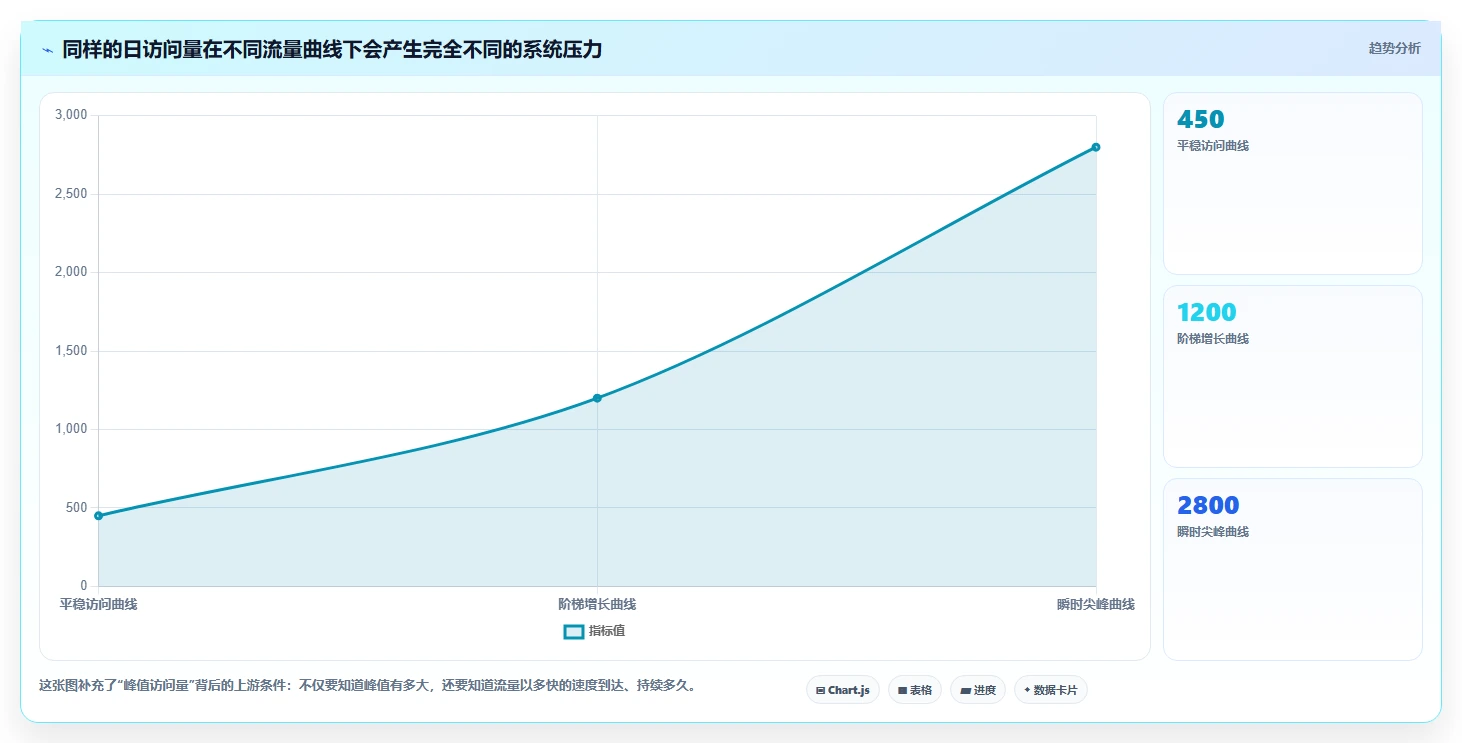
Task: Click the 1200 阶梯增长曲线 data card
Action: [1292, 376]
